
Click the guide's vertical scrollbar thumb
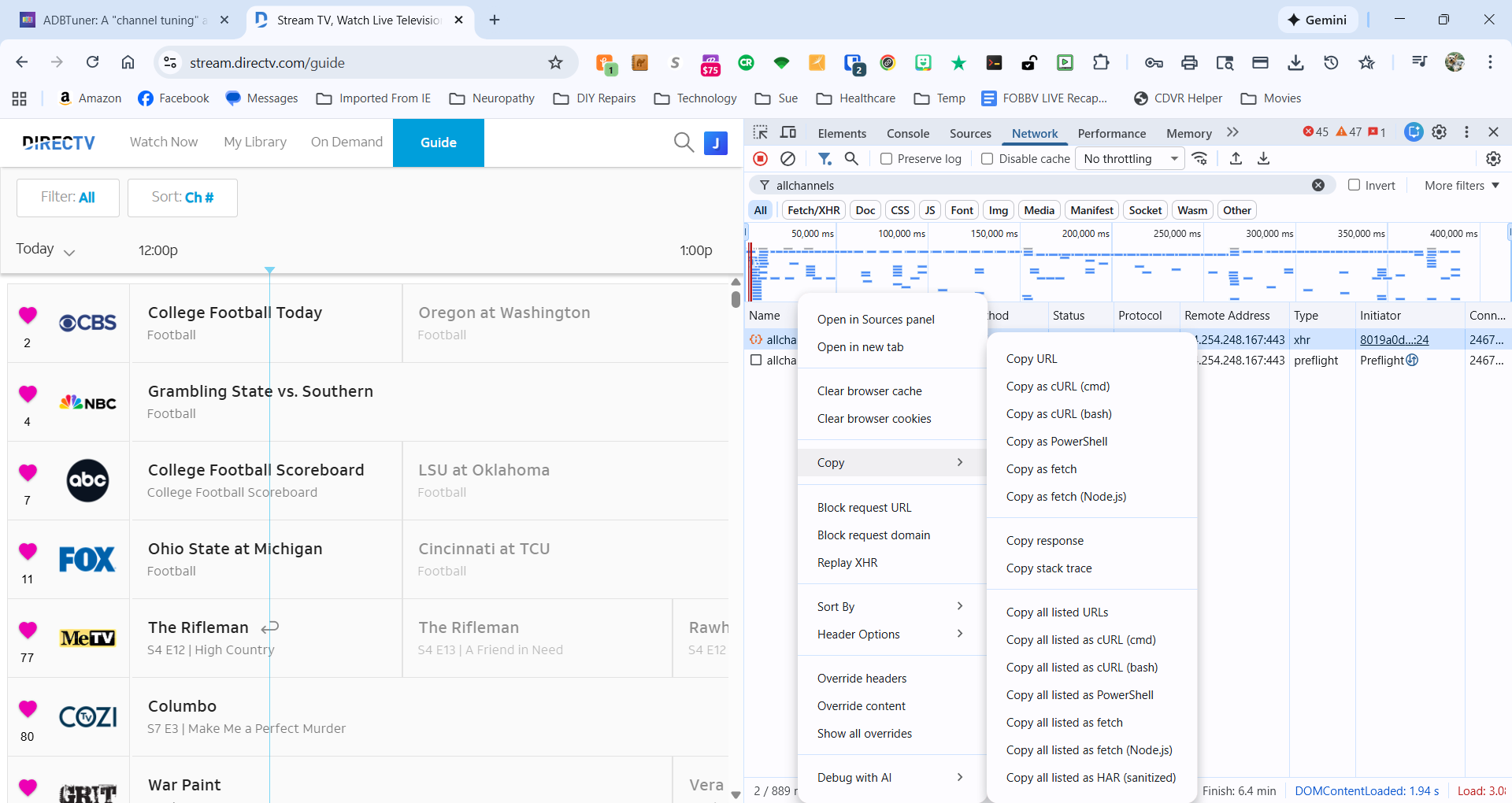(x=736, y=299)
